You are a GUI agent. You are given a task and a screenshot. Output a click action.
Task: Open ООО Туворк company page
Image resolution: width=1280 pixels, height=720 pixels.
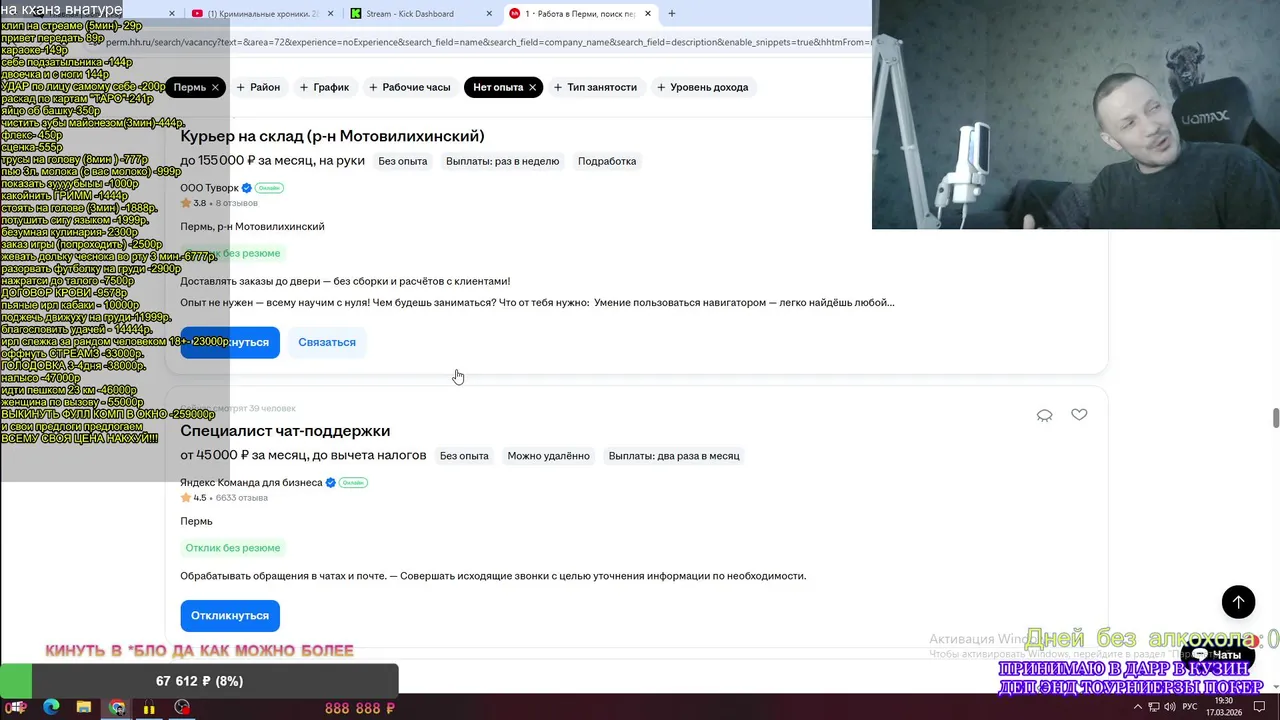coord(209,188)
